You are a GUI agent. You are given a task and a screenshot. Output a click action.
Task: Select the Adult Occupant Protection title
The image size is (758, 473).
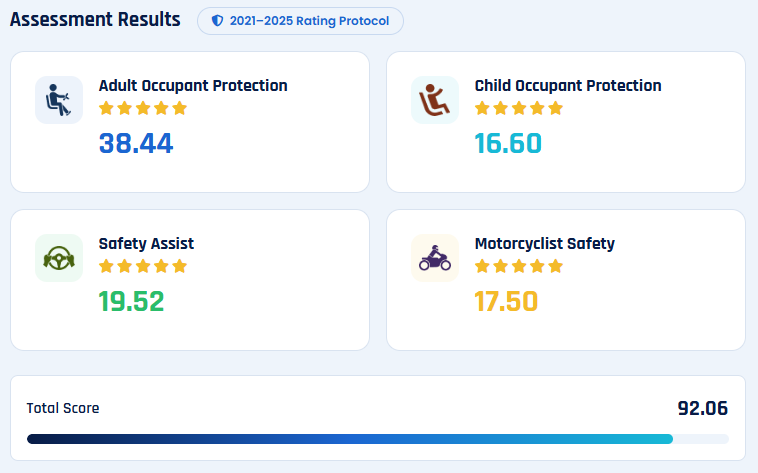point(193,86)
